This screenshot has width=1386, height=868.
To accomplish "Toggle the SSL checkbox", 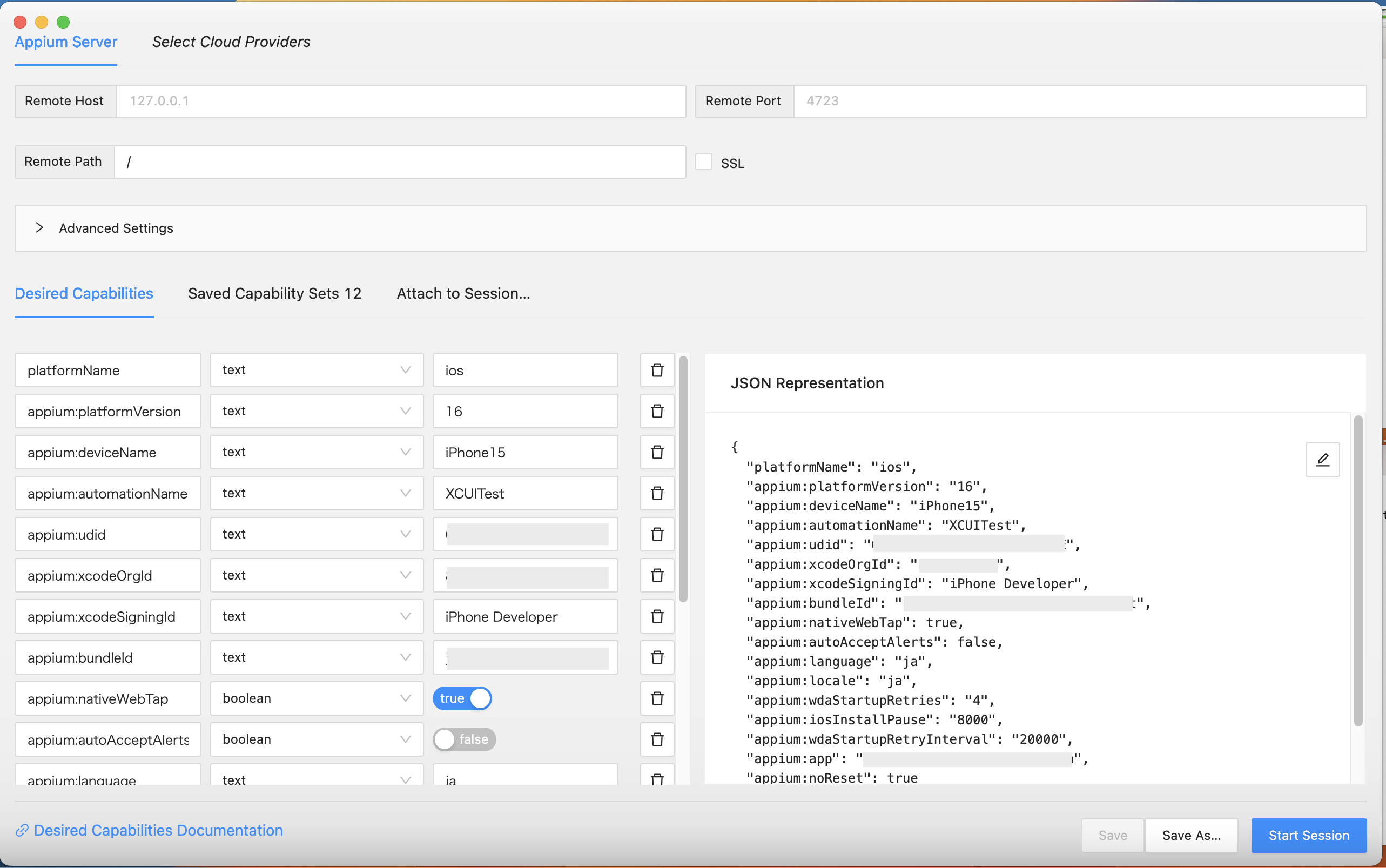I will click(704, 162).
